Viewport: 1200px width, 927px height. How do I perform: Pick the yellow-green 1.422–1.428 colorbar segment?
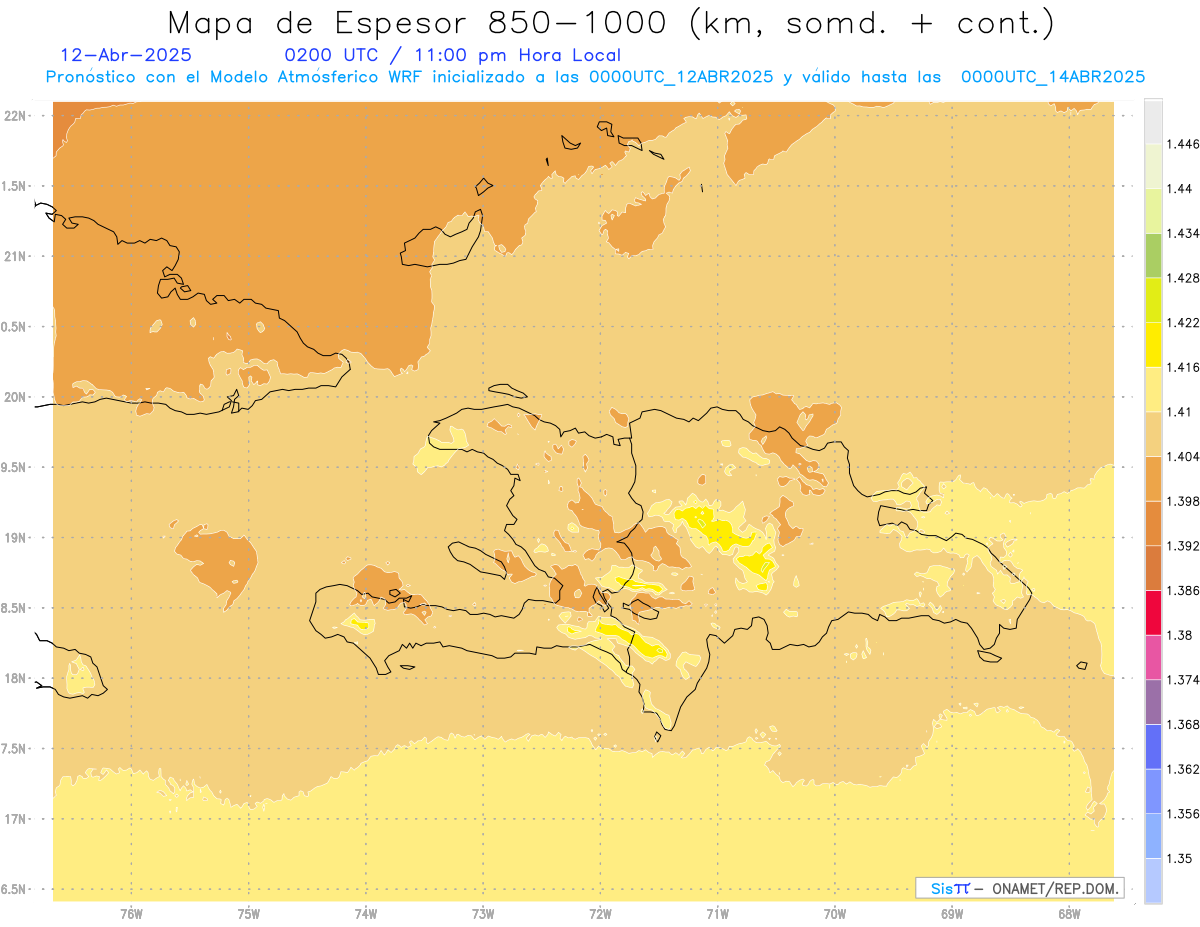pyautogui.click(x=1153, y=300)
